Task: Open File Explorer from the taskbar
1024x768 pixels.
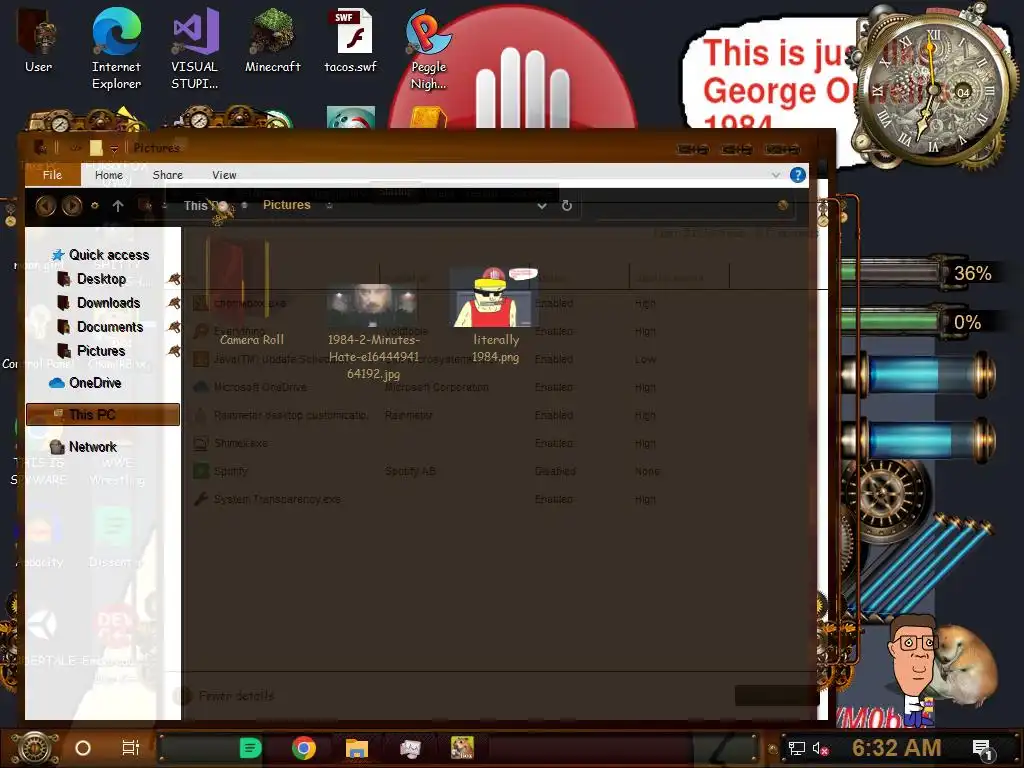Action: (357, 748)
